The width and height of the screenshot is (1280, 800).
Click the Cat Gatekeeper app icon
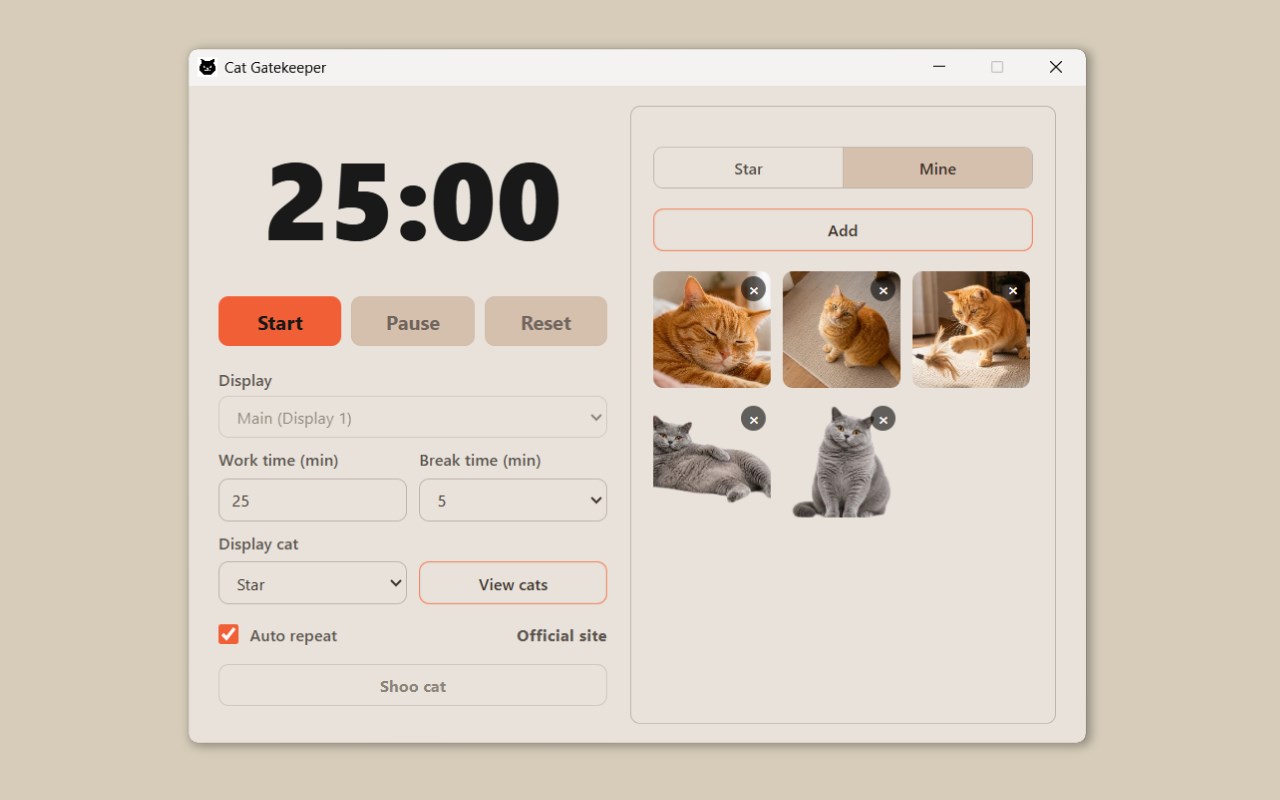pos(208,67)
